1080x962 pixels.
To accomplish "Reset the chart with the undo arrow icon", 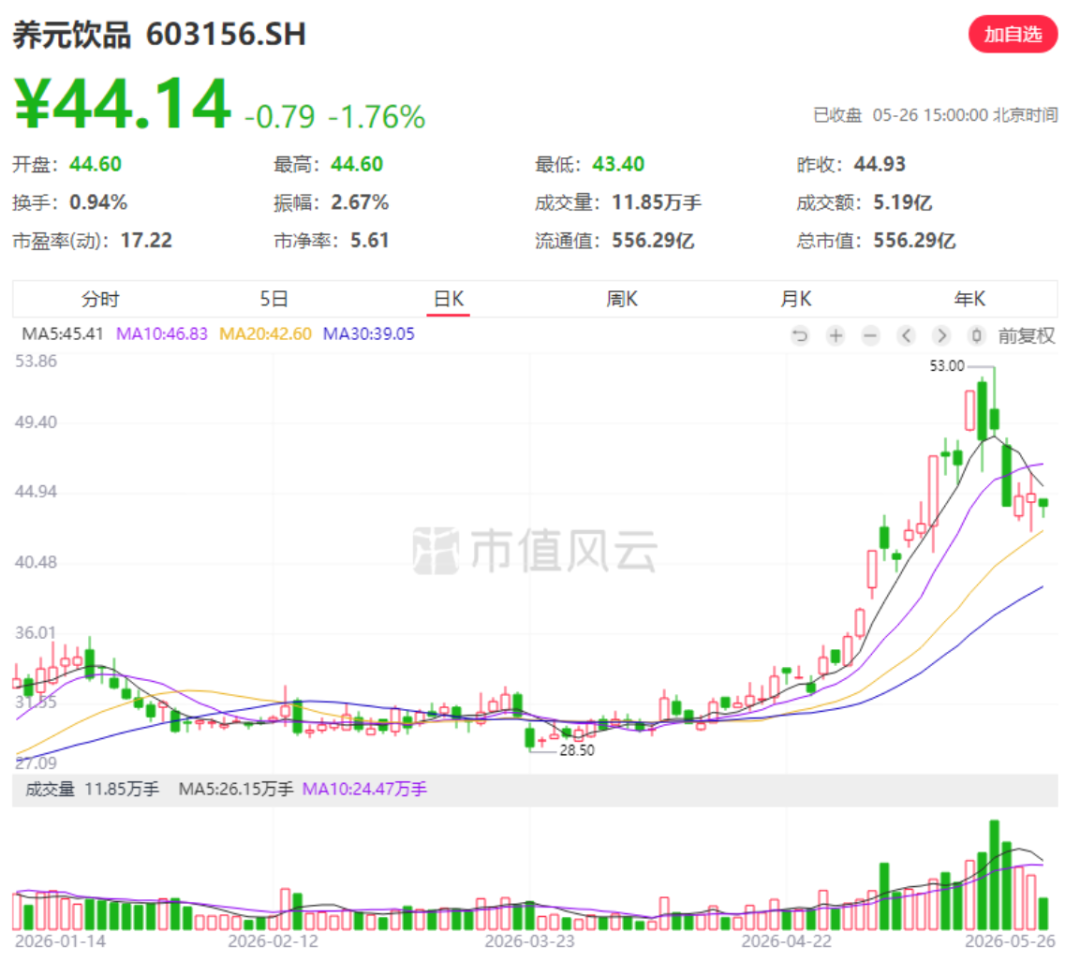I will pos(800,336).
